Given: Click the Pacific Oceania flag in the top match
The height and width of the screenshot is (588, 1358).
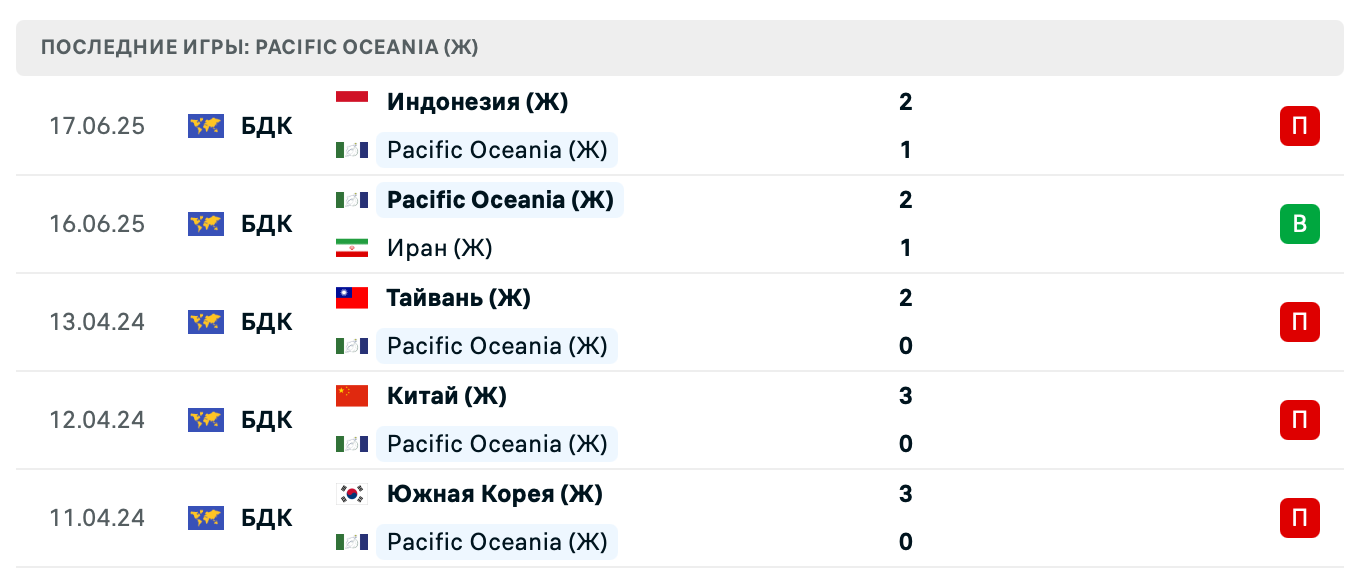Looking at the screenshot, I should click(352, 150).
